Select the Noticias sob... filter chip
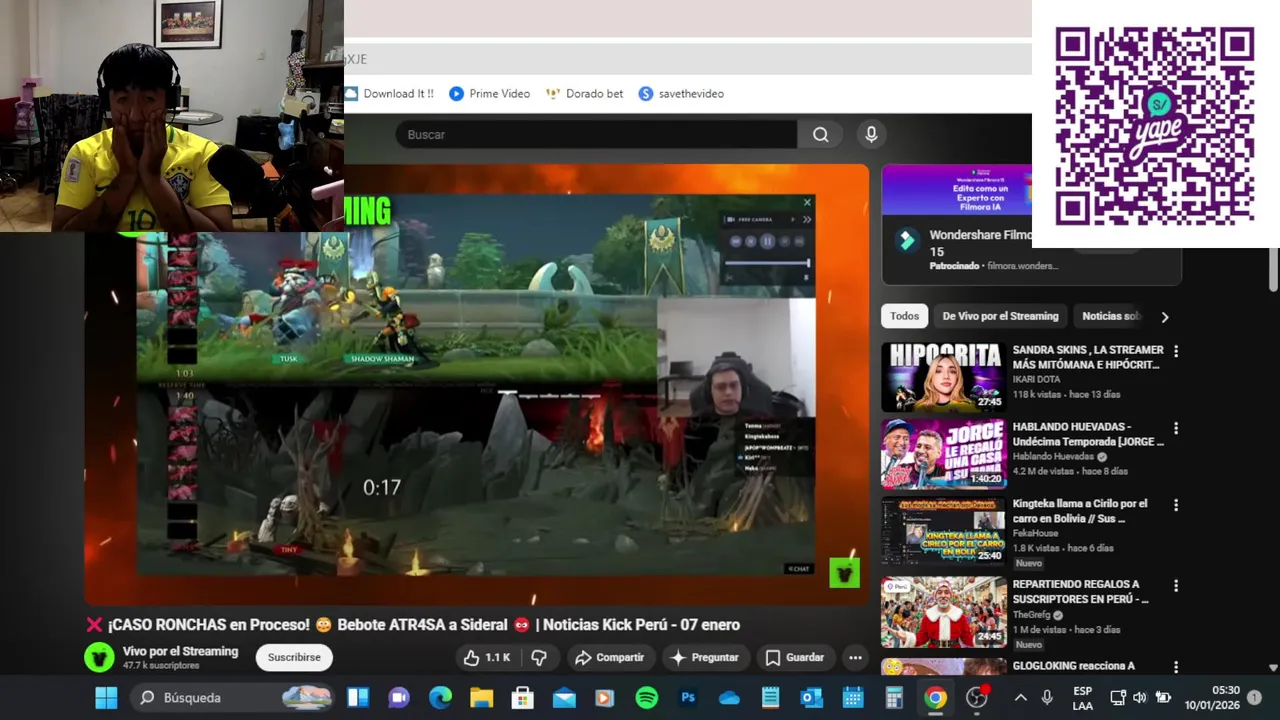The height and width of the screenshot is (720, 1280). pos(1111,316)
